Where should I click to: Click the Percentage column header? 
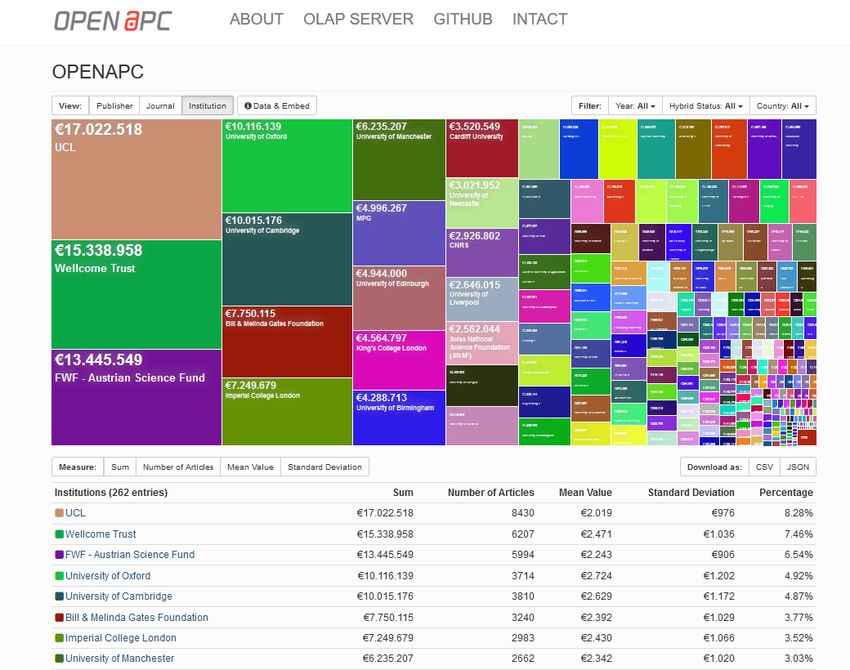point(786,492)
